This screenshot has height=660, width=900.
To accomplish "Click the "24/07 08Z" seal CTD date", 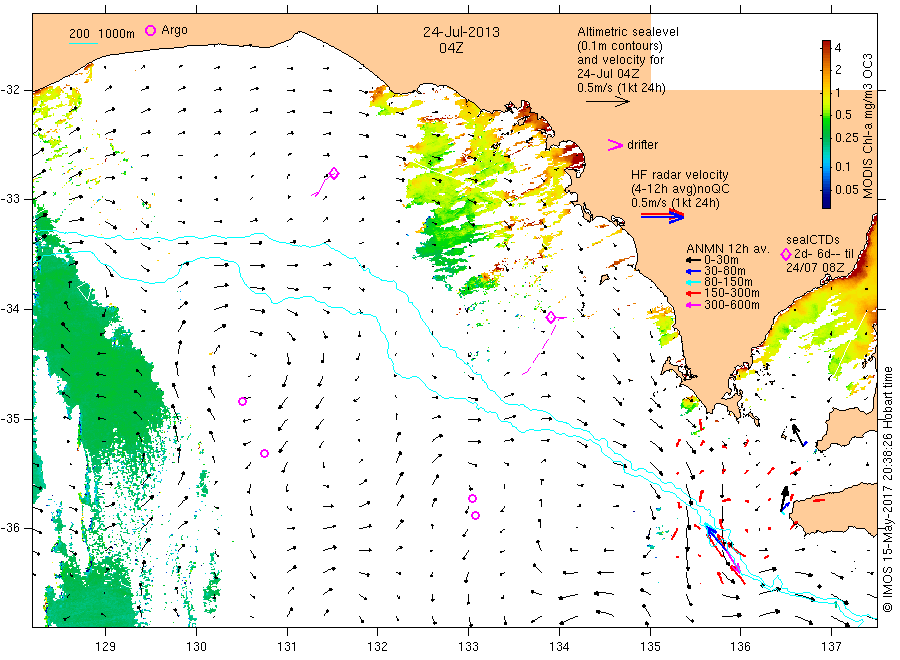I will coord(815,267).
